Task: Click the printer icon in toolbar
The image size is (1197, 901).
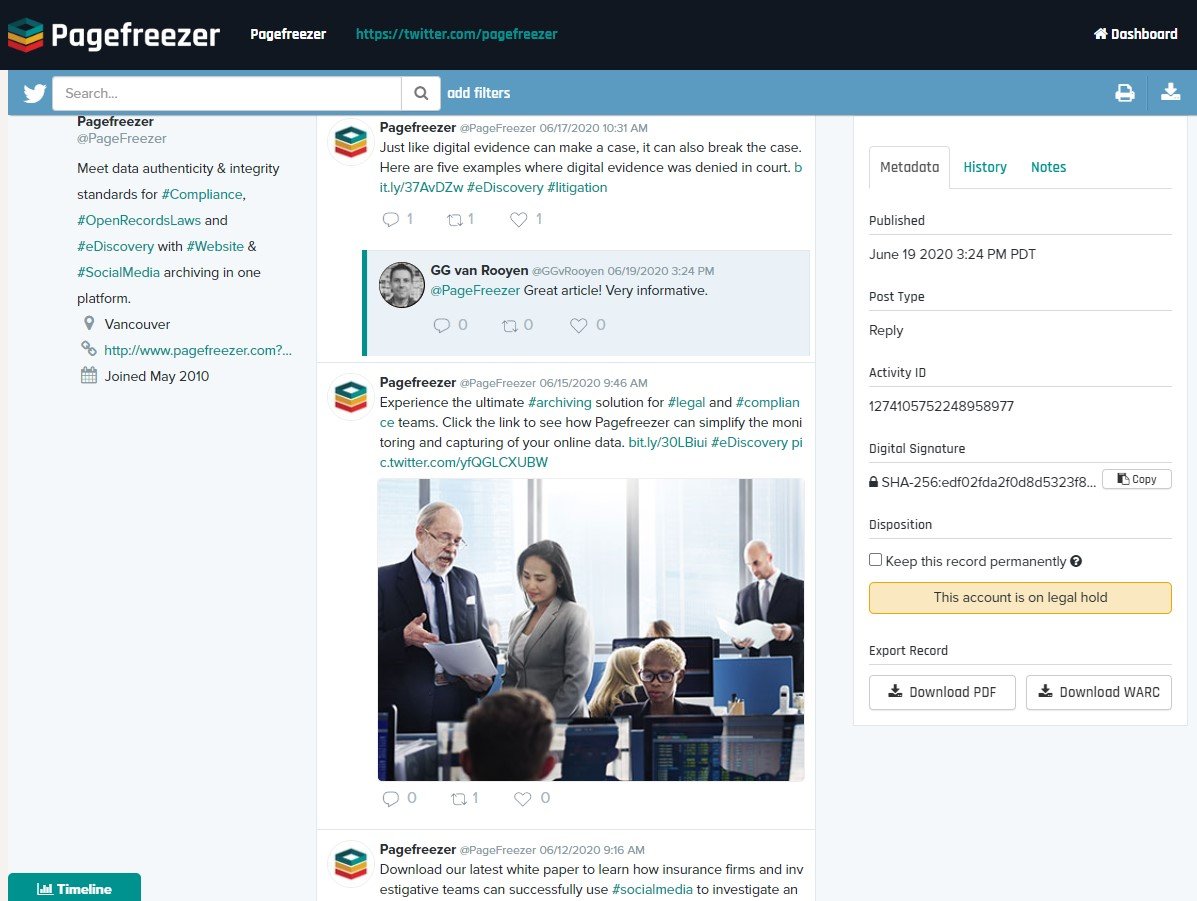Action: [x=1124, y=93]
